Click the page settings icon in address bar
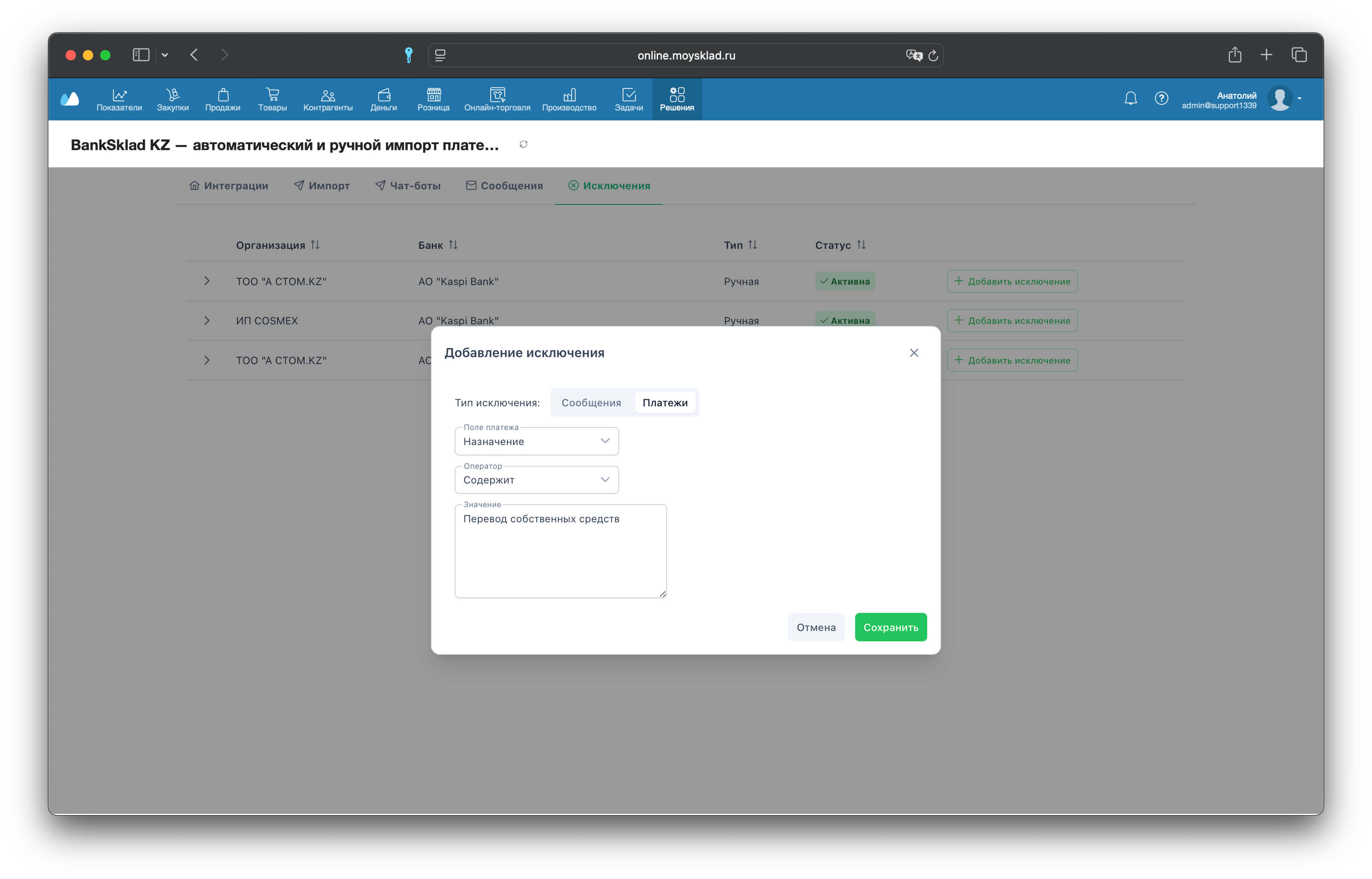The height and width of the screenshot is (879, 1372). pos(440,55)
